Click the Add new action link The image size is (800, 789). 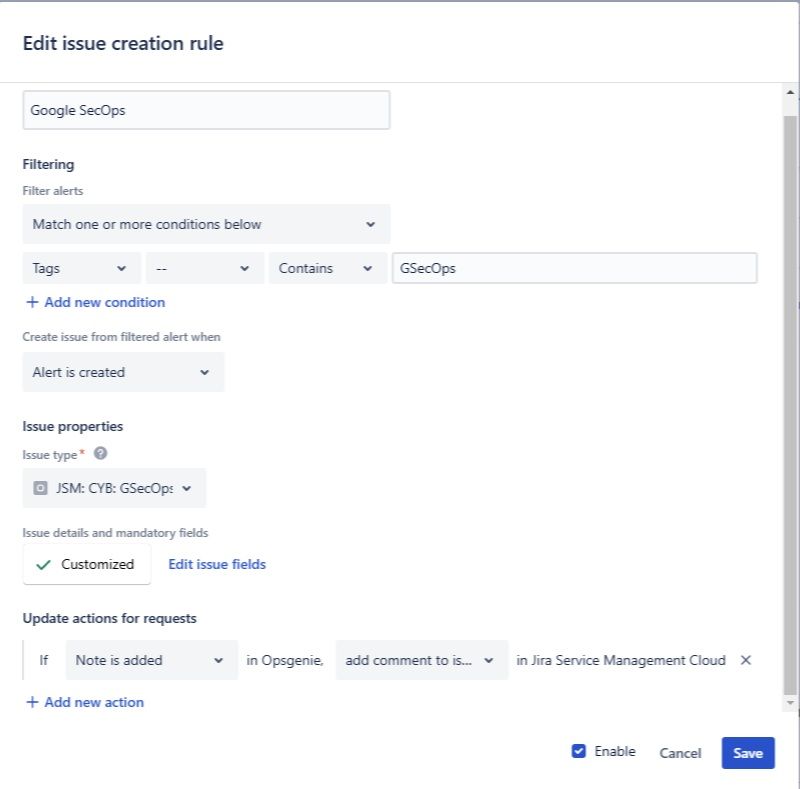[x=94, y=702]
